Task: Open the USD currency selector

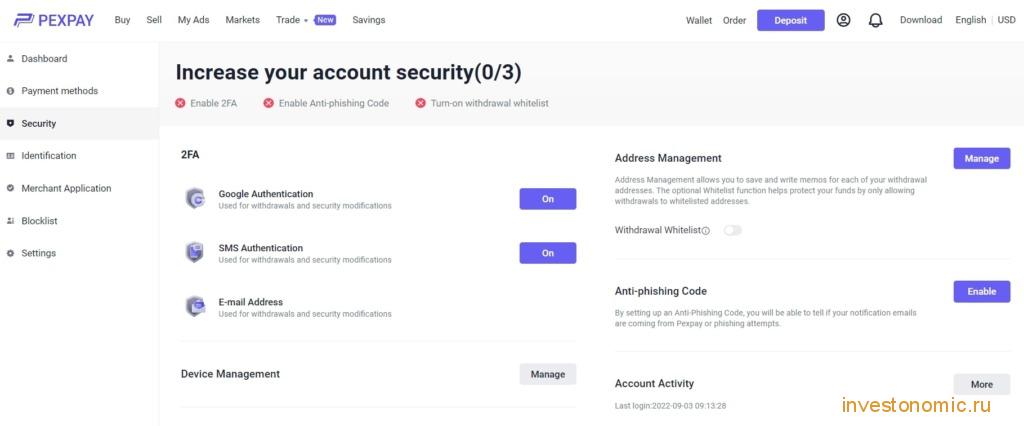Action: tap(1006, 20)
